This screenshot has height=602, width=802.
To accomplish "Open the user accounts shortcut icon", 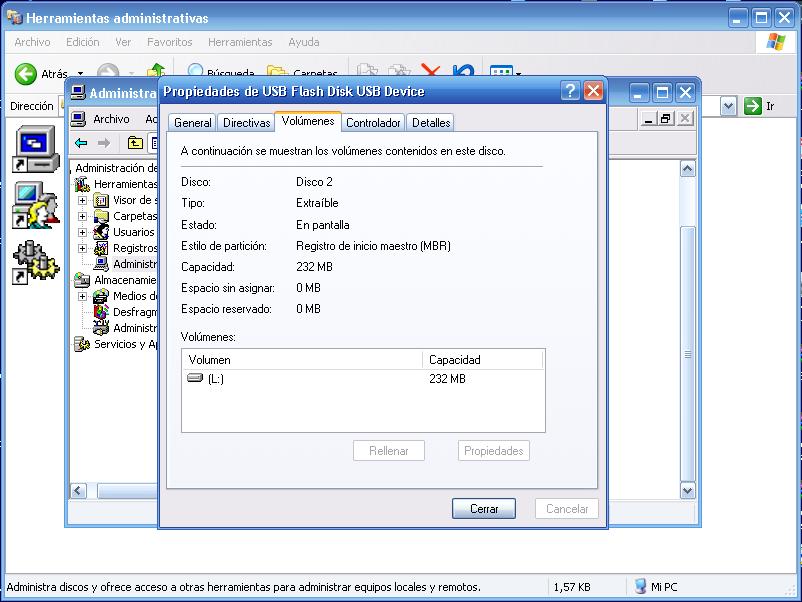I will pyautogui.click(x=36, y=205).
